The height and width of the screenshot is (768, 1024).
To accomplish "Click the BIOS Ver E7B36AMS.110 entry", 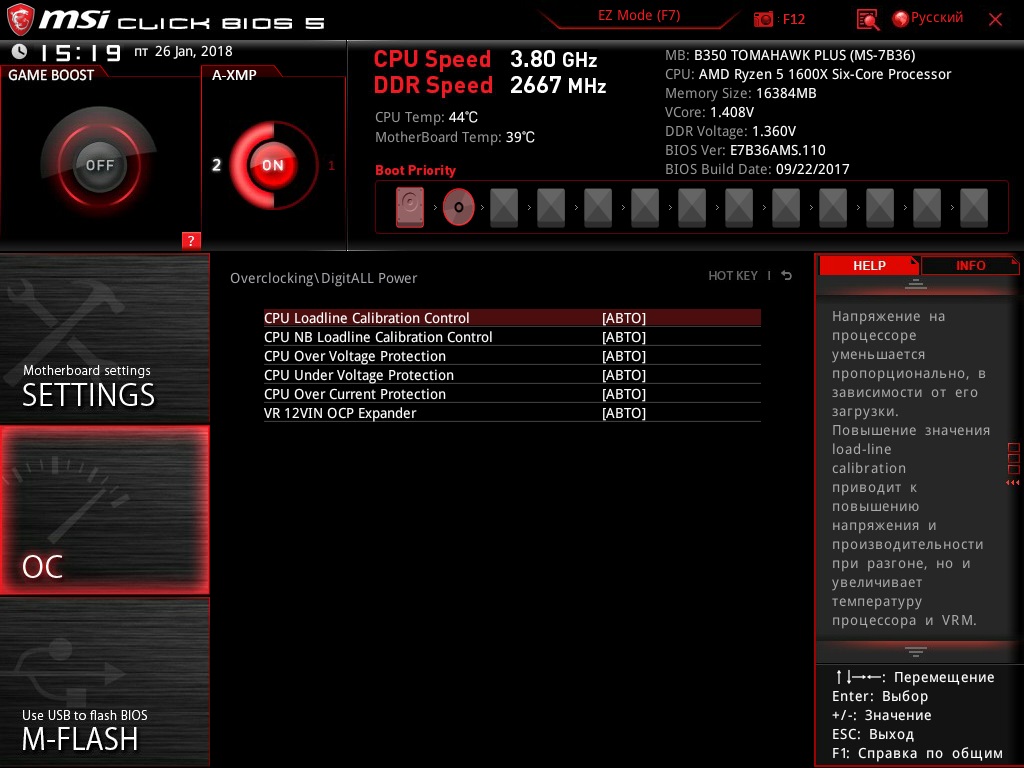I will point(745,150).
